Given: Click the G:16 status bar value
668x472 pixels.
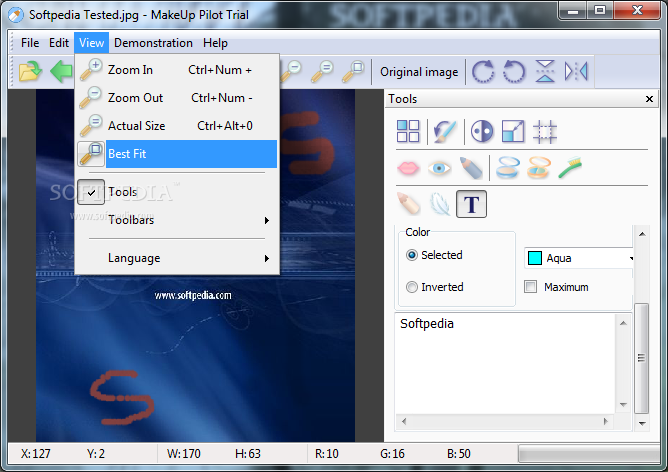Looking at the screenshot, I should click(x=392, y=454).
